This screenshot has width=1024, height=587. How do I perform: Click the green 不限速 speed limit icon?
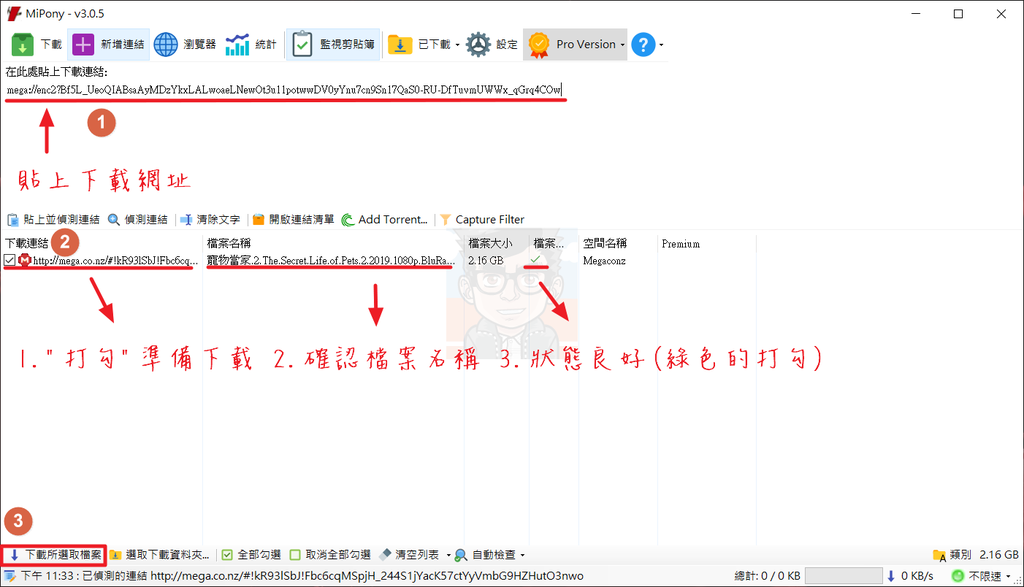[x=958, y=576]
